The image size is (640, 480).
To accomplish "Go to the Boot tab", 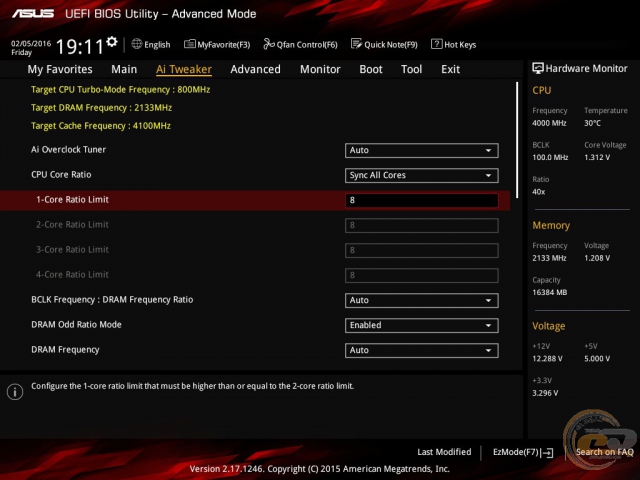I will 371,69.
